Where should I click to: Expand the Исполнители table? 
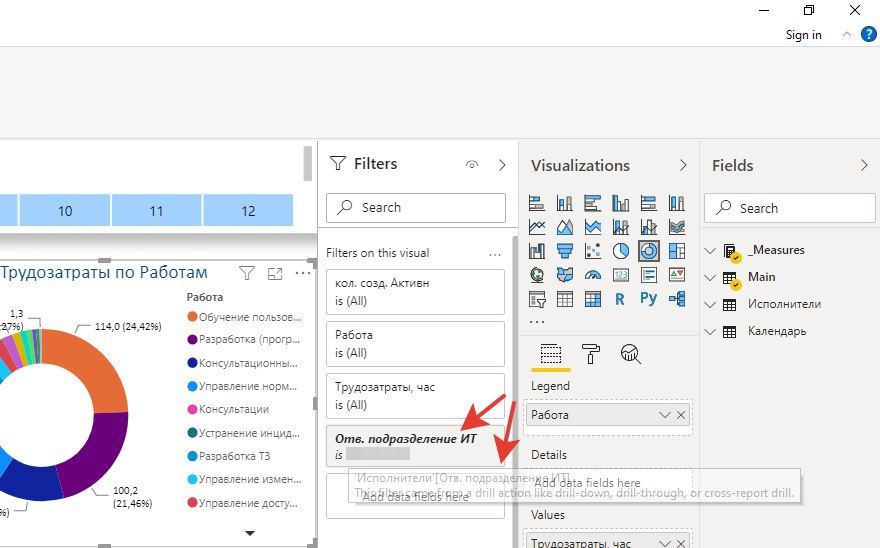click(710, 304)
